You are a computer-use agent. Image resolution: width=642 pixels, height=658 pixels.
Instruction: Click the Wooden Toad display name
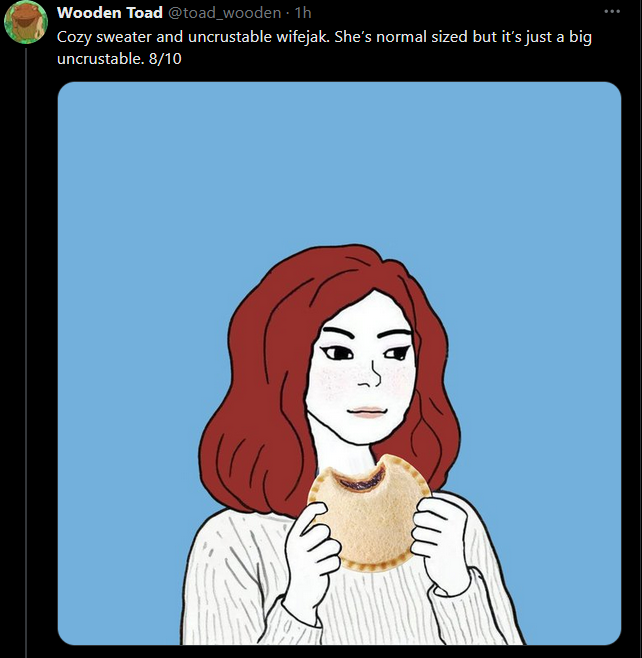pyautogui.click(x=110, y=13)
